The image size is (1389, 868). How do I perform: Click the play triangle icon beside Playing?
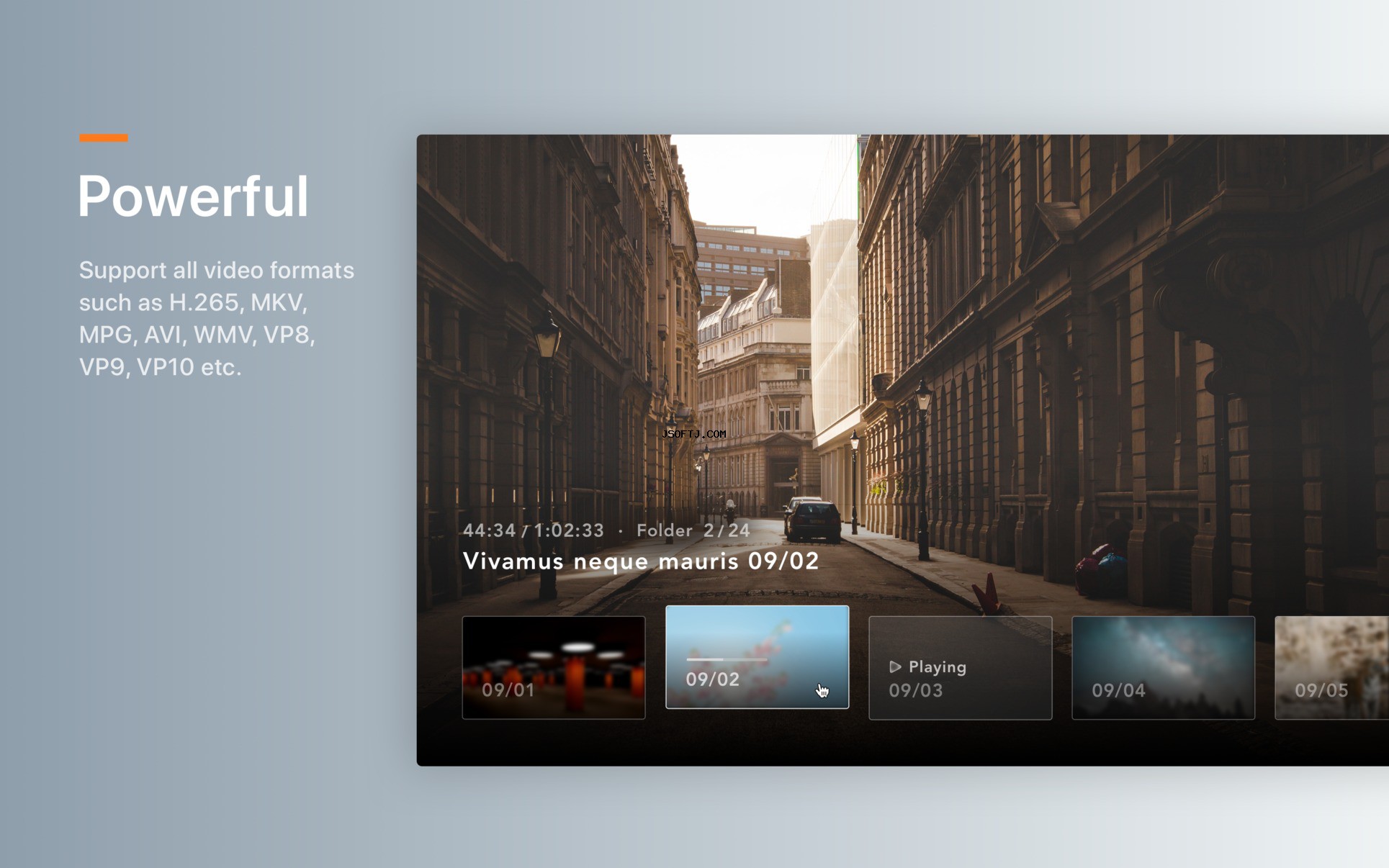[x=895, y=667]
